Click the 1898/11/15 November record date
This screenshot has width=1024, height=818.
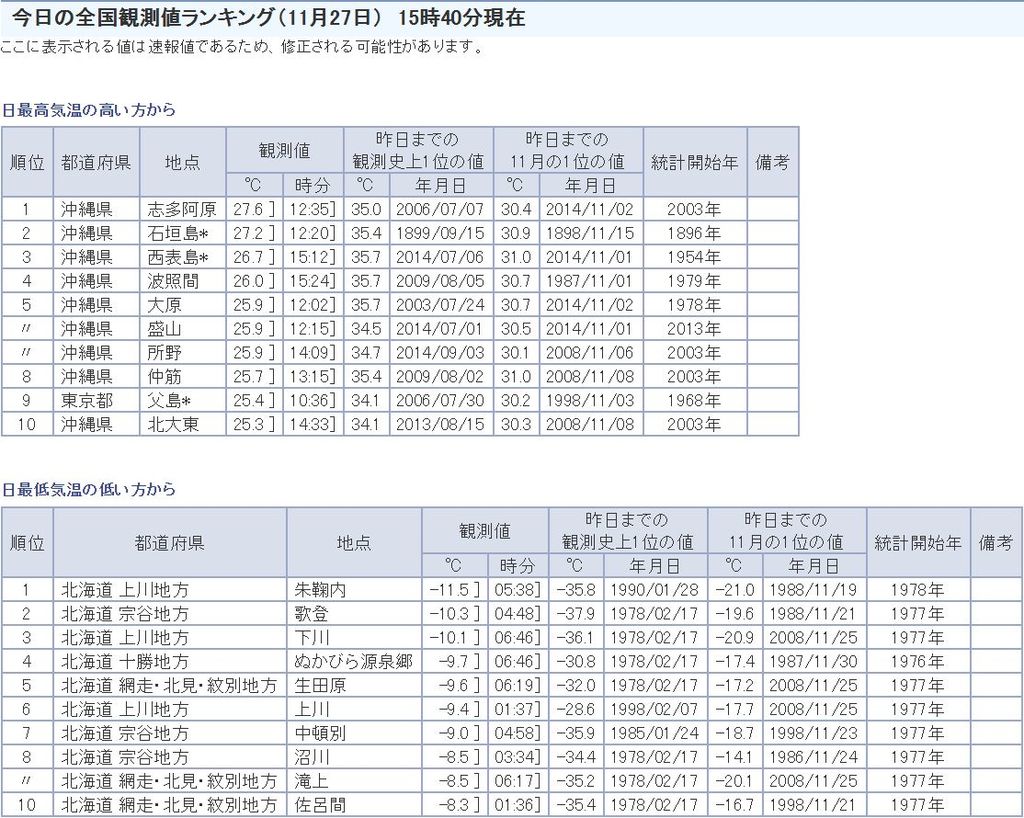[590, 233]
